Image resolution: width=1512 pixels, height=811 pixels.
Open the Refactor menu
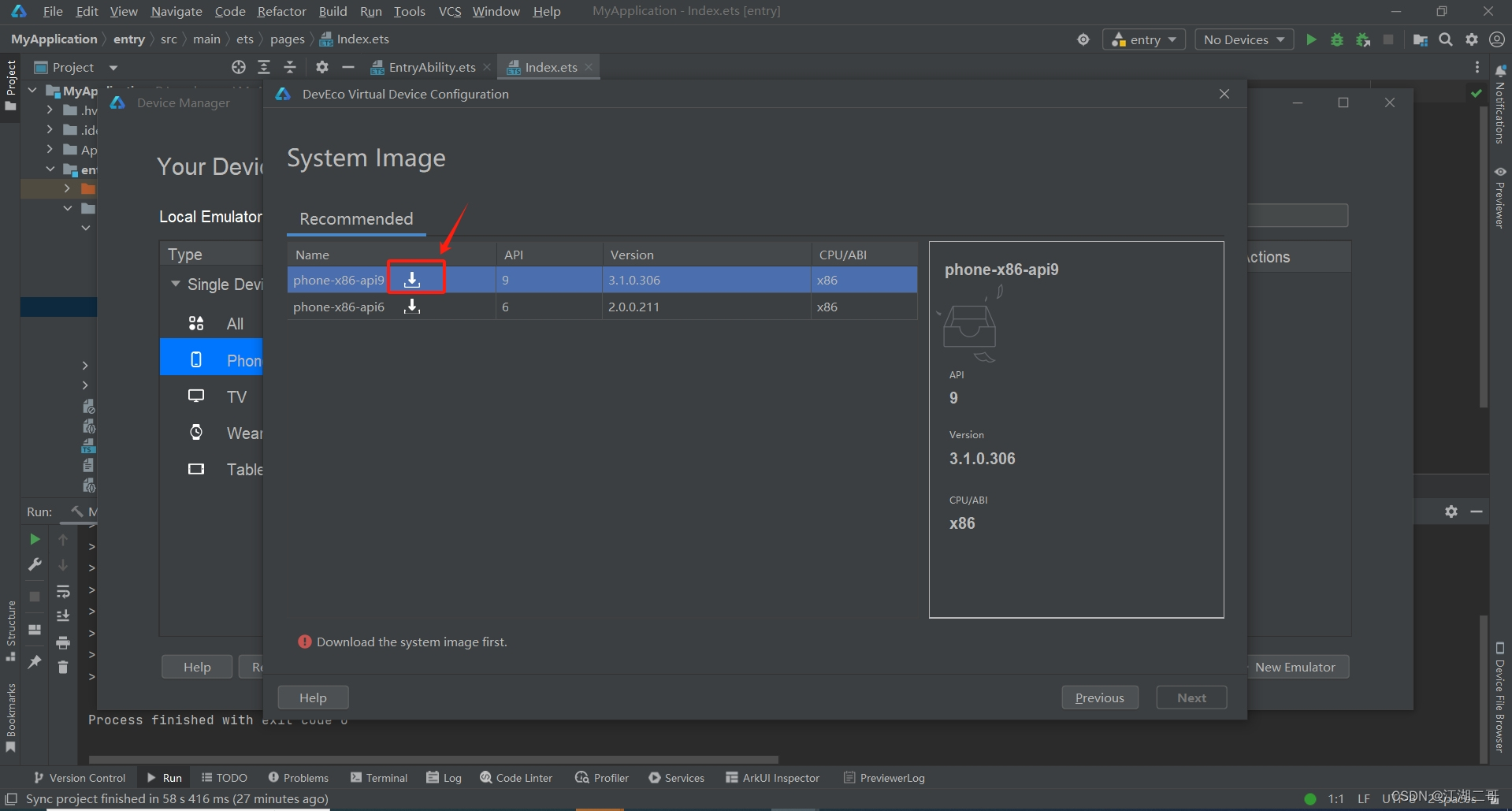(x=281, y=11)
